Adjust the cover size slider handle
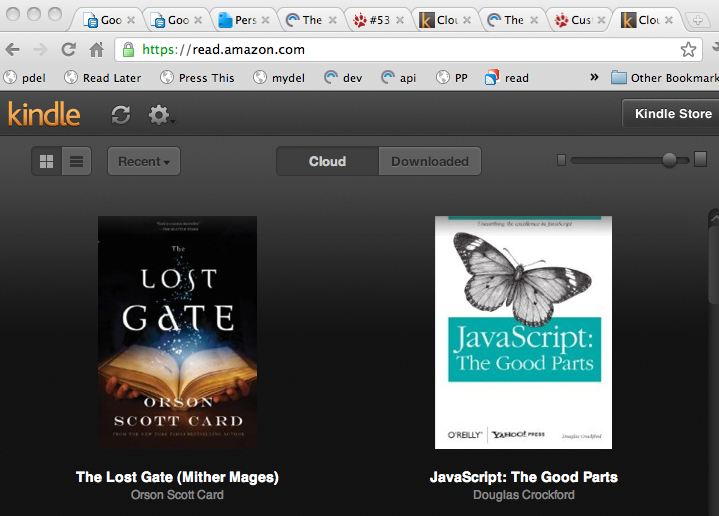This screenshot has height=516, width=719. 669,160
